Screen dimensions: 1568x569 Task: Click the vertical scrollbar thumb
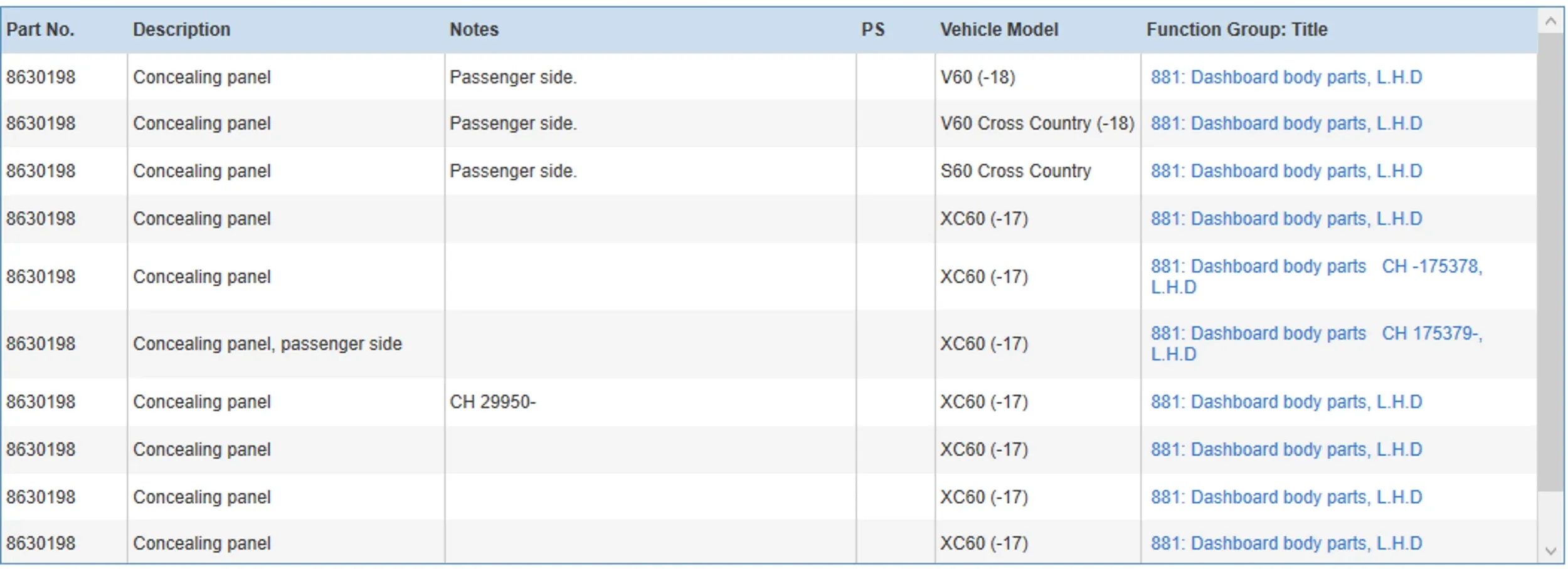pyautogui.click(x=1550, y=263)
